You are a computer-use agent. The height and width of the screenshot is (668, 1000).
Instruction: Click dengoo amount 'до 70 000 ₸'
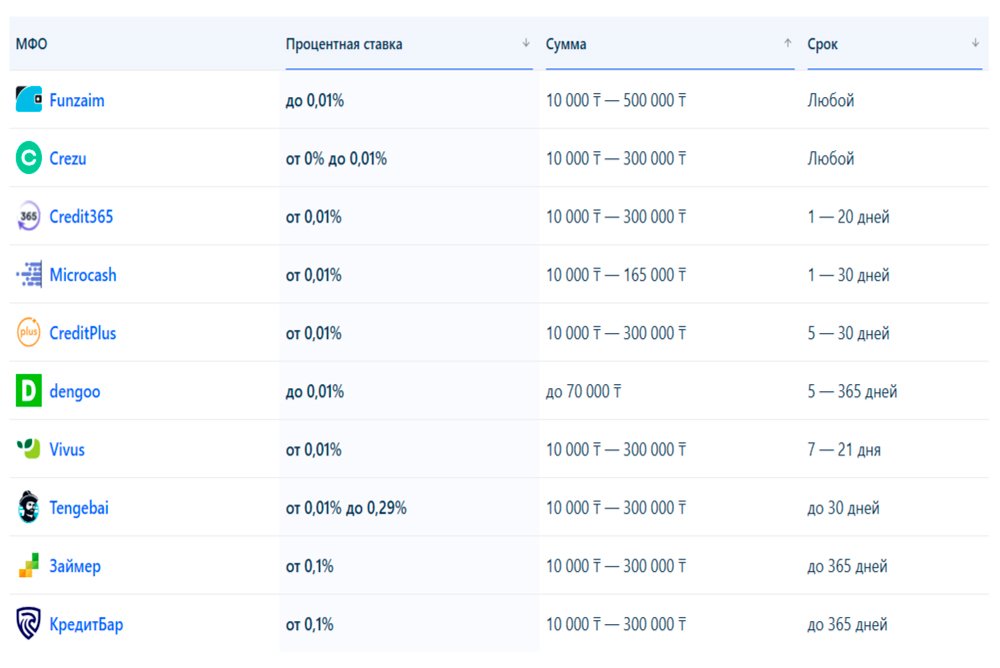584,391
